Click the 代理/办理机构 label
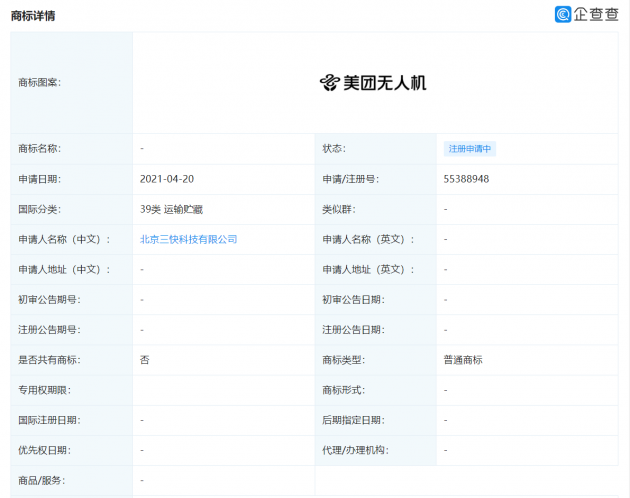 (x=355, y=451)
